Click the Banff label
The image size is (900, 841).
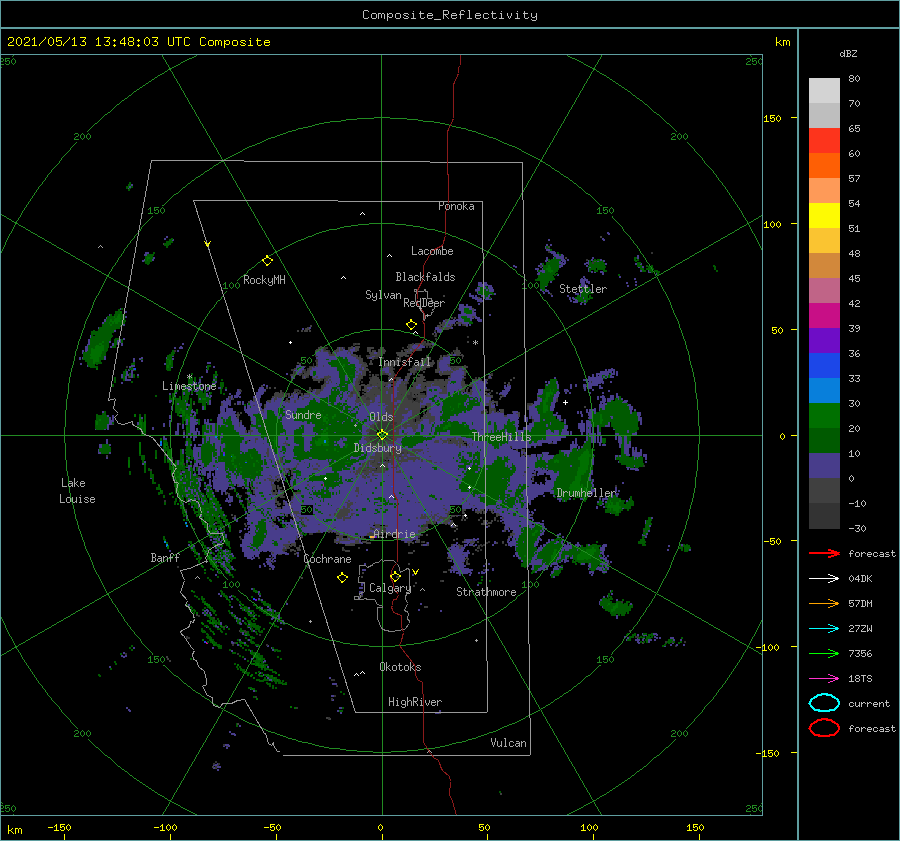[165, 557]
